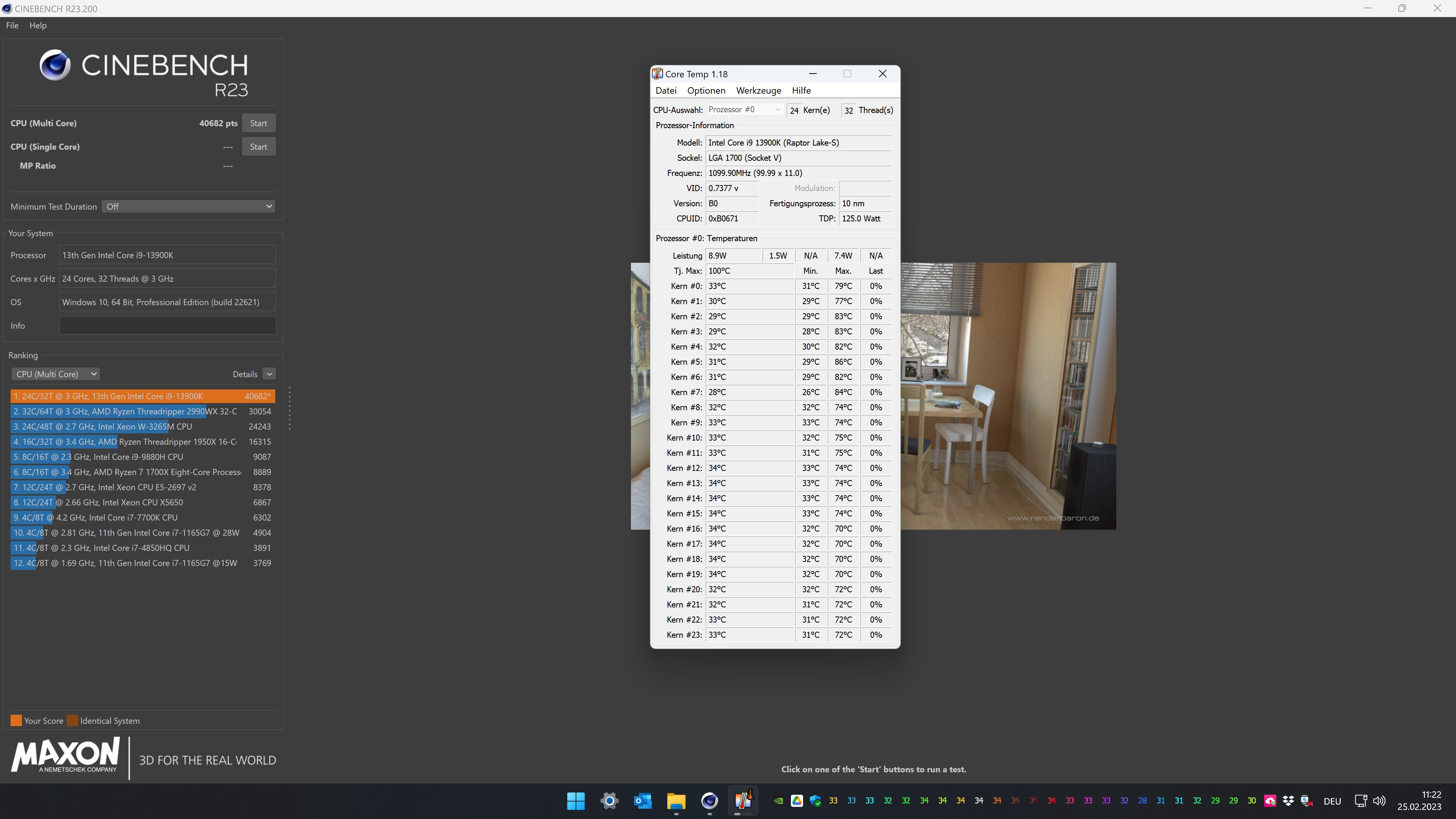The width and height of the screenshot is (1456, 819).
Task: Open the File Explorer taskbar icon
Action: pyautogui.click(x=676, y=800)
